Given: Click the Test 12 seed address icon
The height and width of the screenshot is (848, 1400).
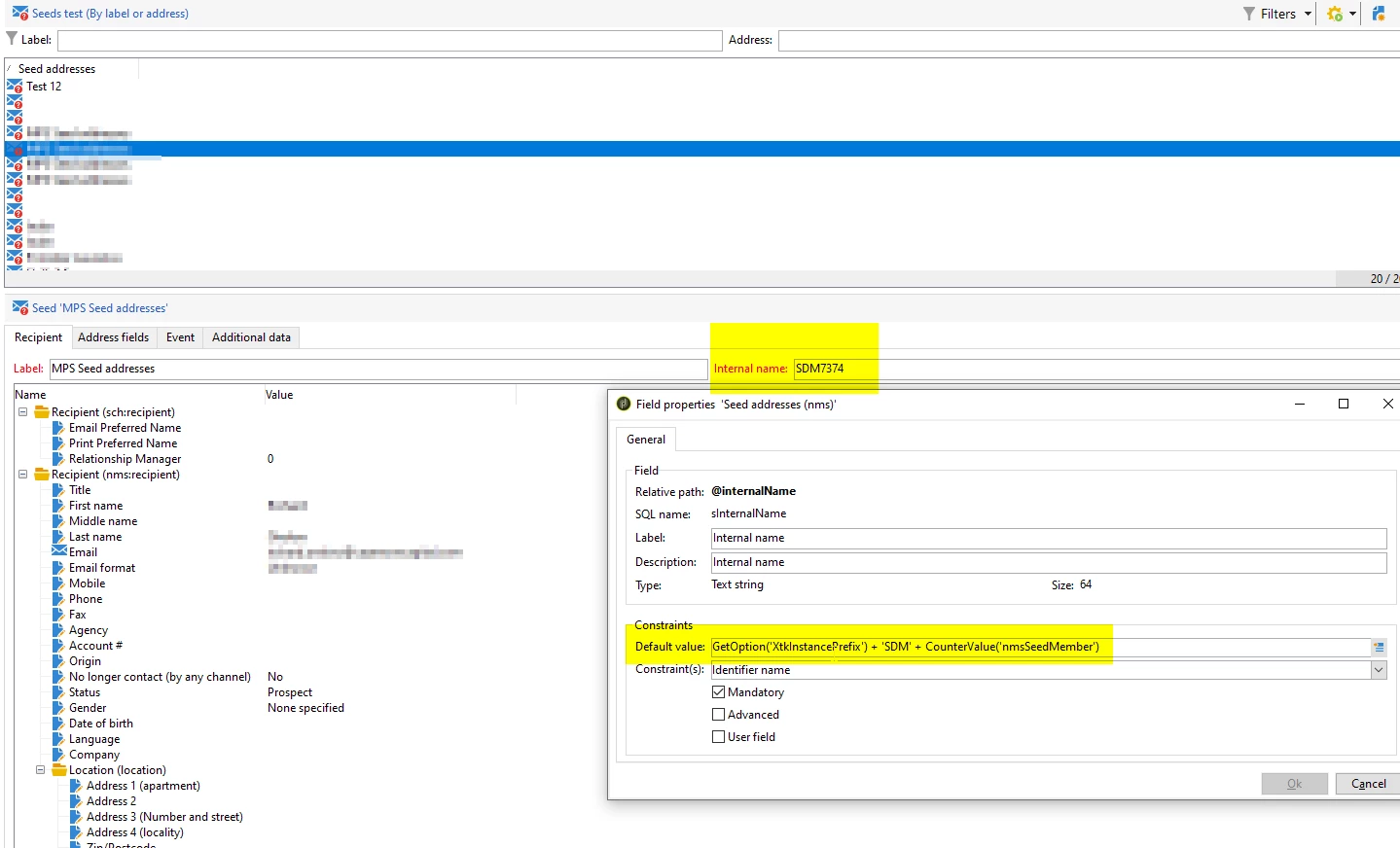Looking at the screenshot, I should click(15, 87).
